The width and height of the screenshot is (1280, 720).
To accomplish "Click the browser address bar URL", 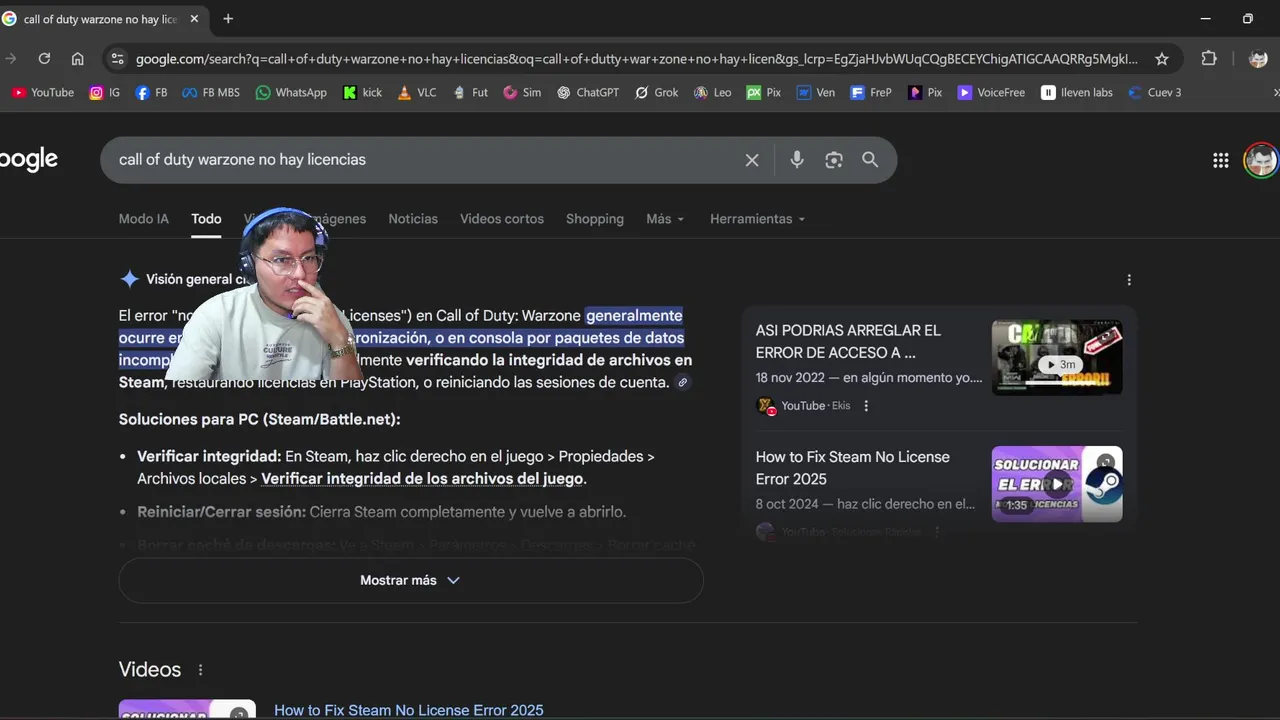I will (636, 59).
